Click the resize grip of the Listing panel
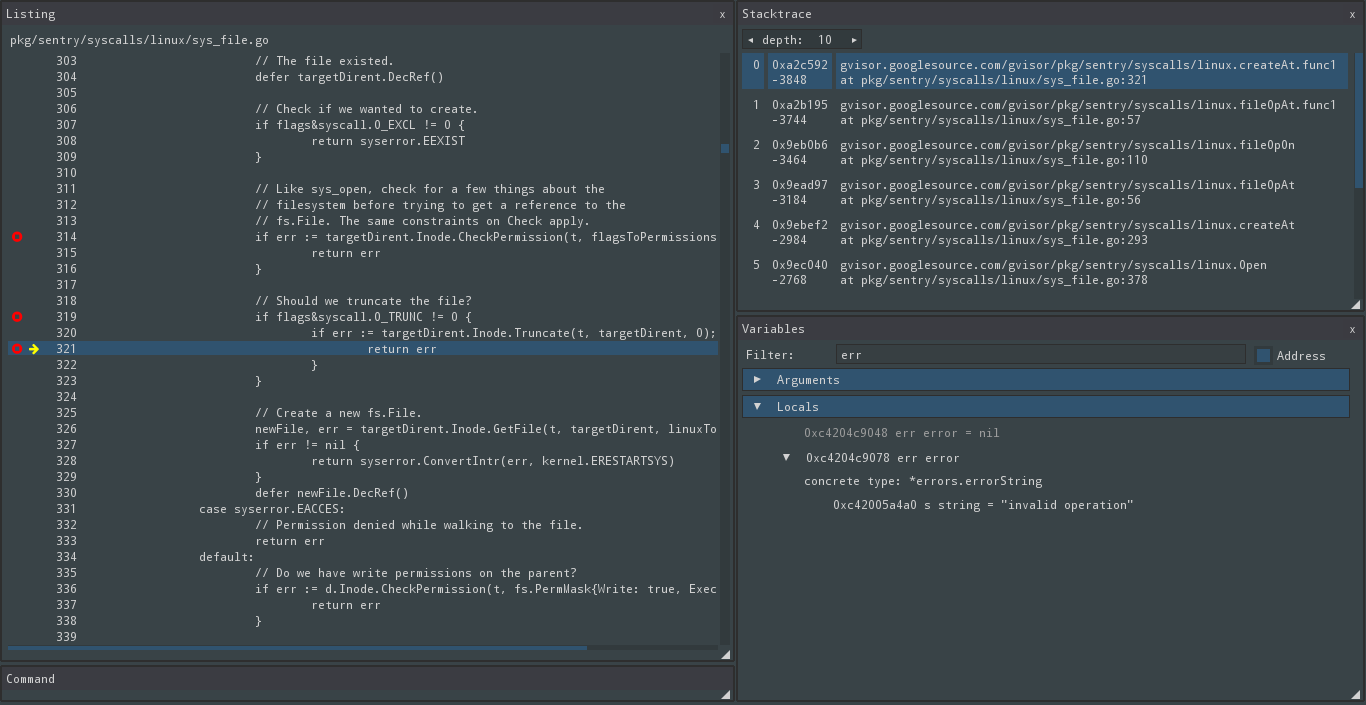1366x705 pixels. pos(725,654)
